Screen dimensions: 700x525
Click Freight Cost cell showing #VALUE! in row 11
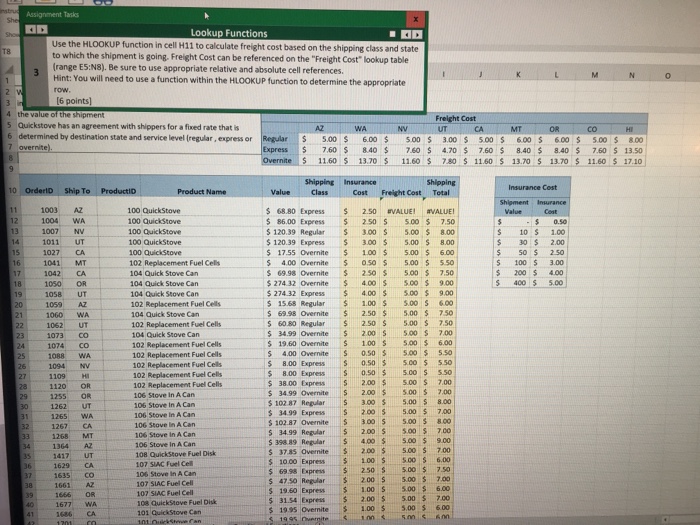(401, 211)
